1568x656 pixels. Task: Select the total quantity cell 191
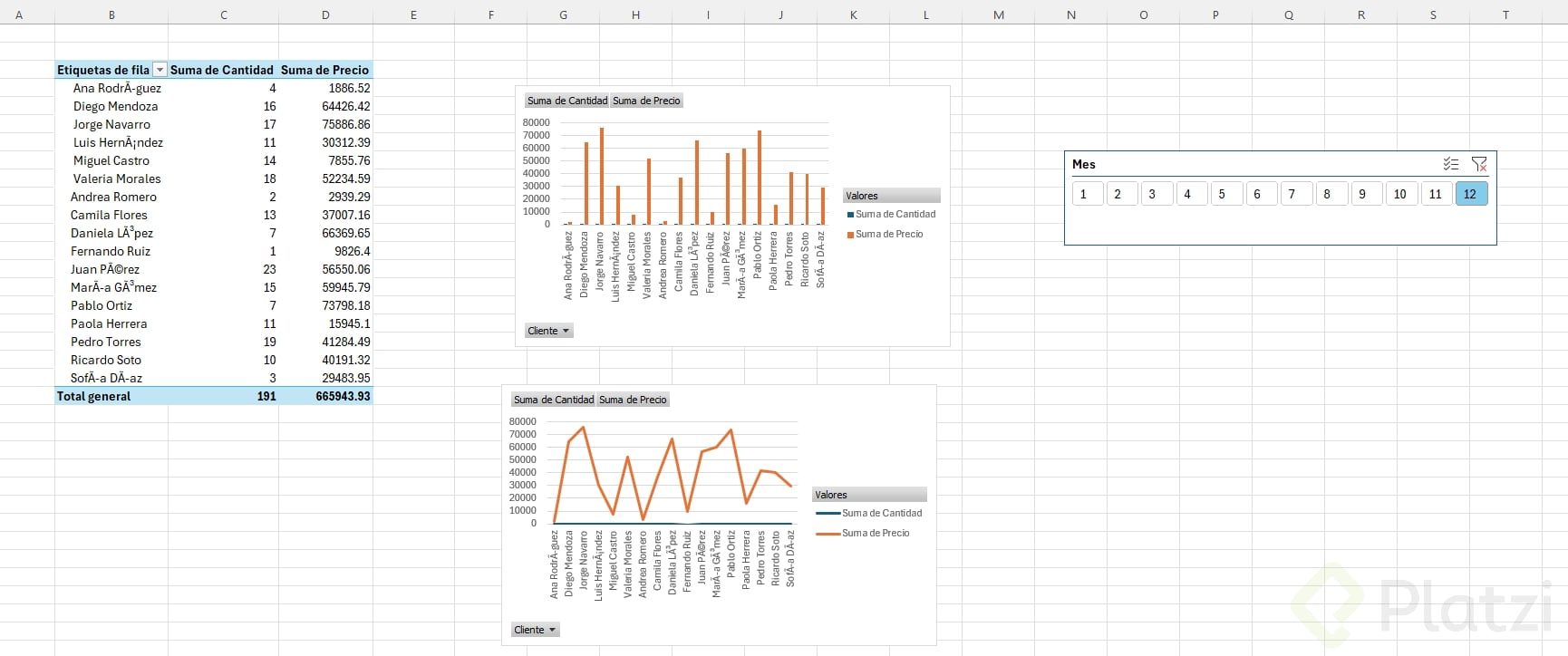pyautogui.click(x=223, y=396)
